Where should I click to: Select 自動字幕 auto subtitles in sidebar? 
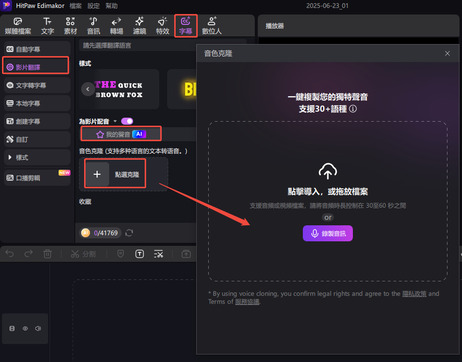[x=37, y=49]
